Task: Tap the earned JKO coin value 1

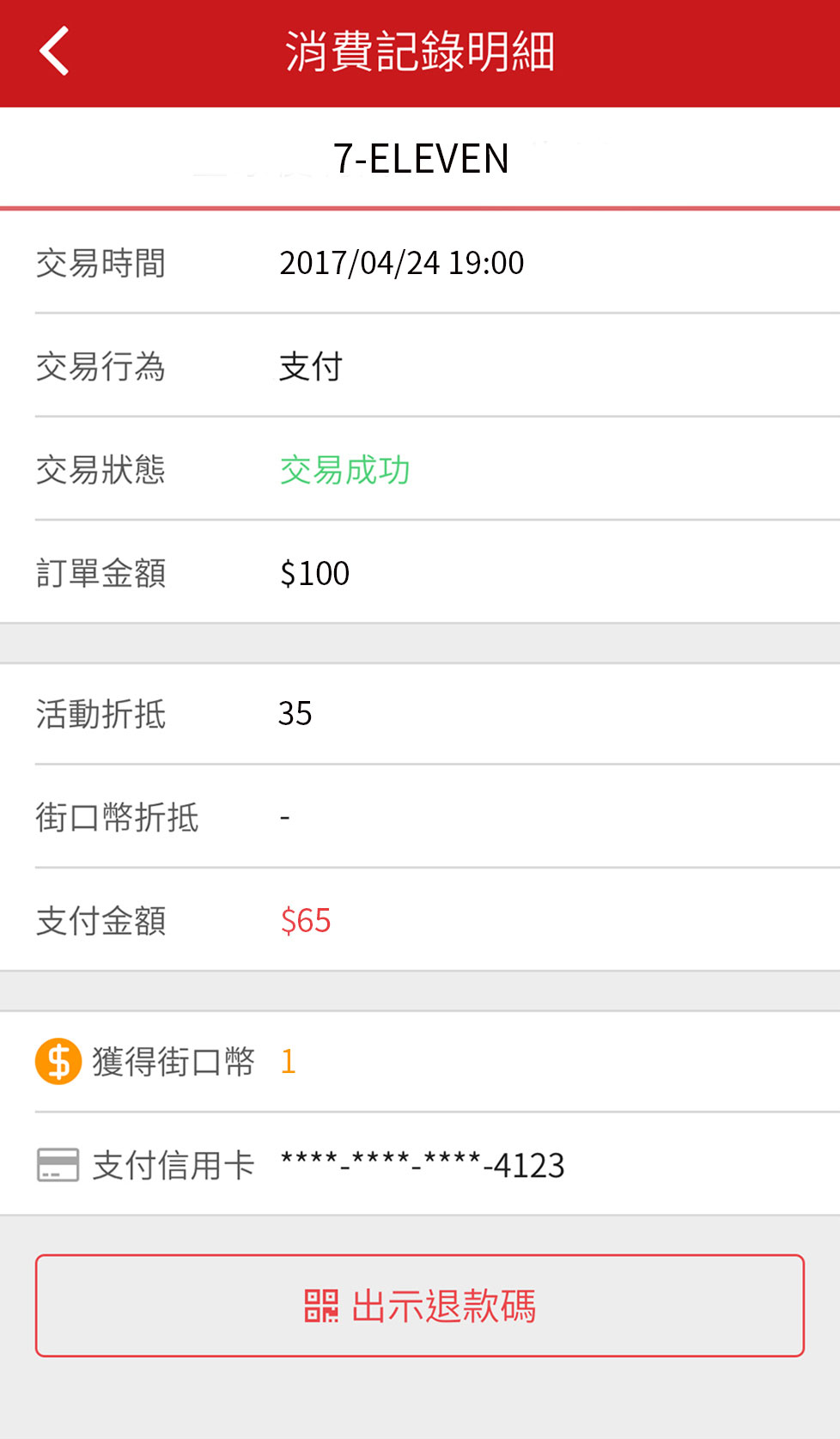Action: 289,1062
